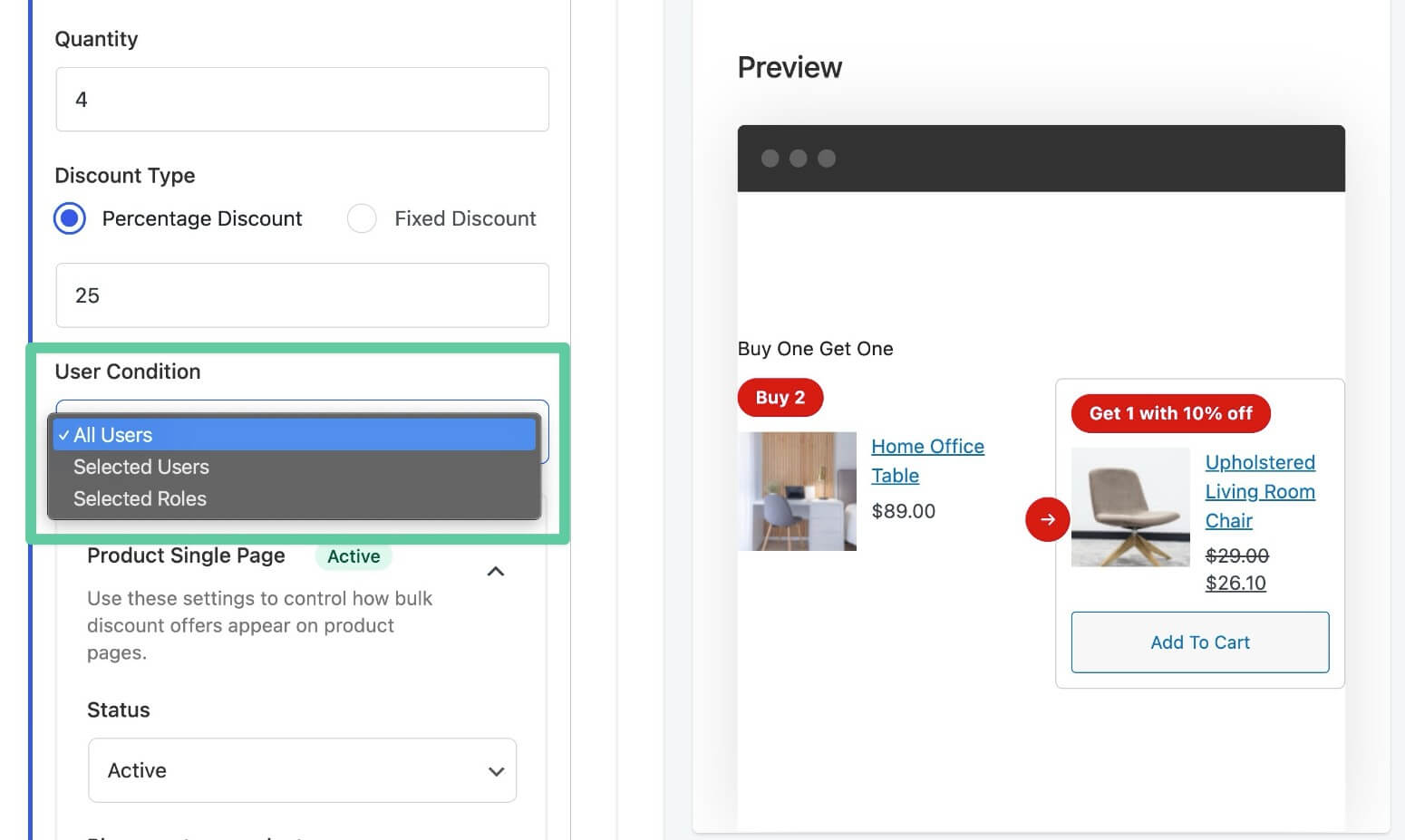This screenshot has width=1405, height=840.
Task: Click the Upholstered Chair product thumbnail
Action: coord(1130,507)
